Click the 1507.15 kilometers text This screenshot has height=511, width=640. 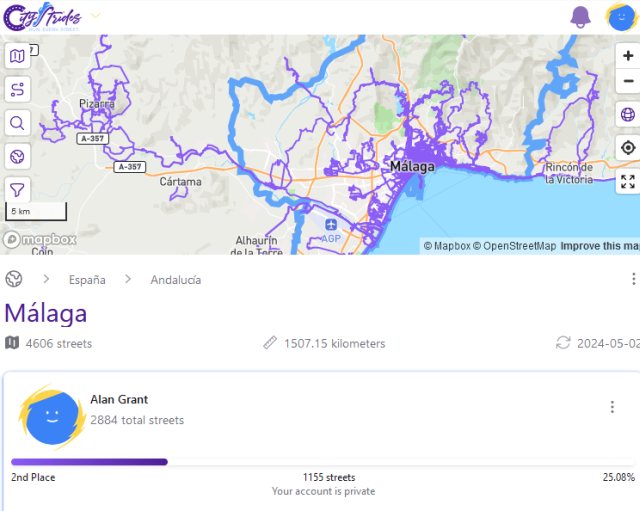point(335,344)
